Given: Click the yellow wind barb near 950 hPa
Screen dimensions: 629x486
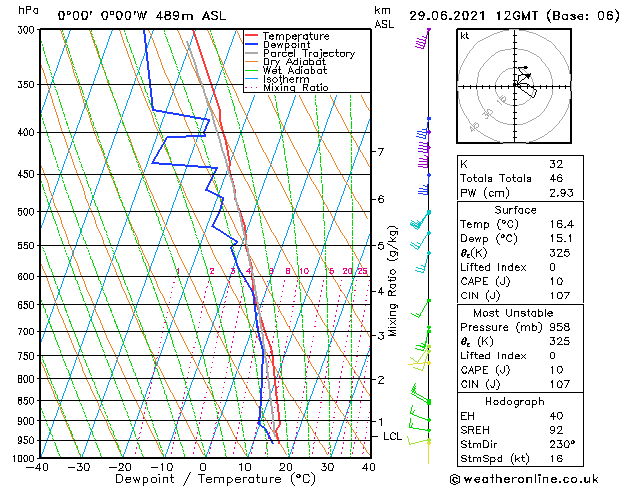Looking at the screenshot, I should click(x=419, y=441).
